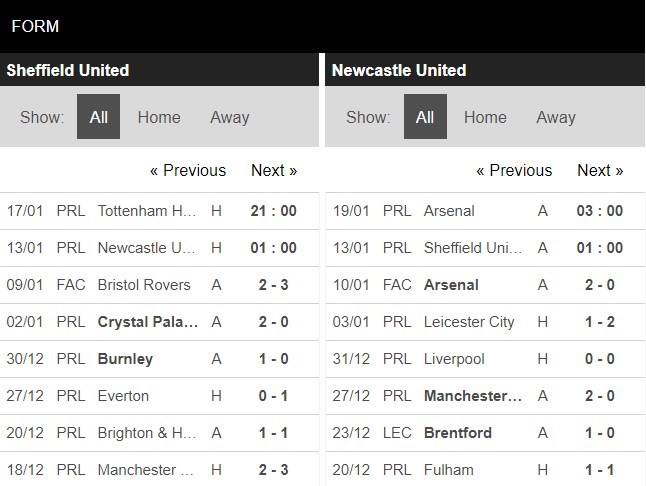Filter Newcastle United form by Home

coord(485,117)
